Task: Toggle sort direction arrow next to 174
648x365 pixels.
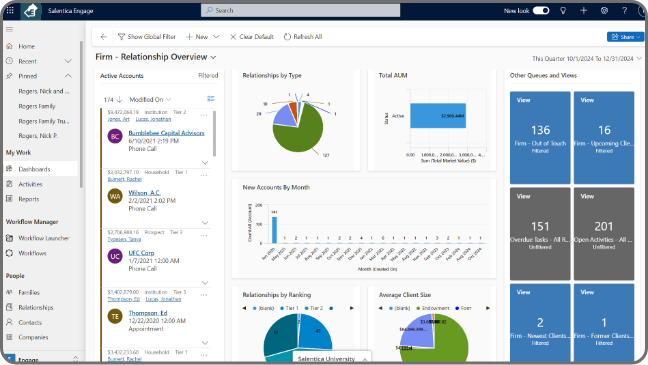Action: point(119,99)
